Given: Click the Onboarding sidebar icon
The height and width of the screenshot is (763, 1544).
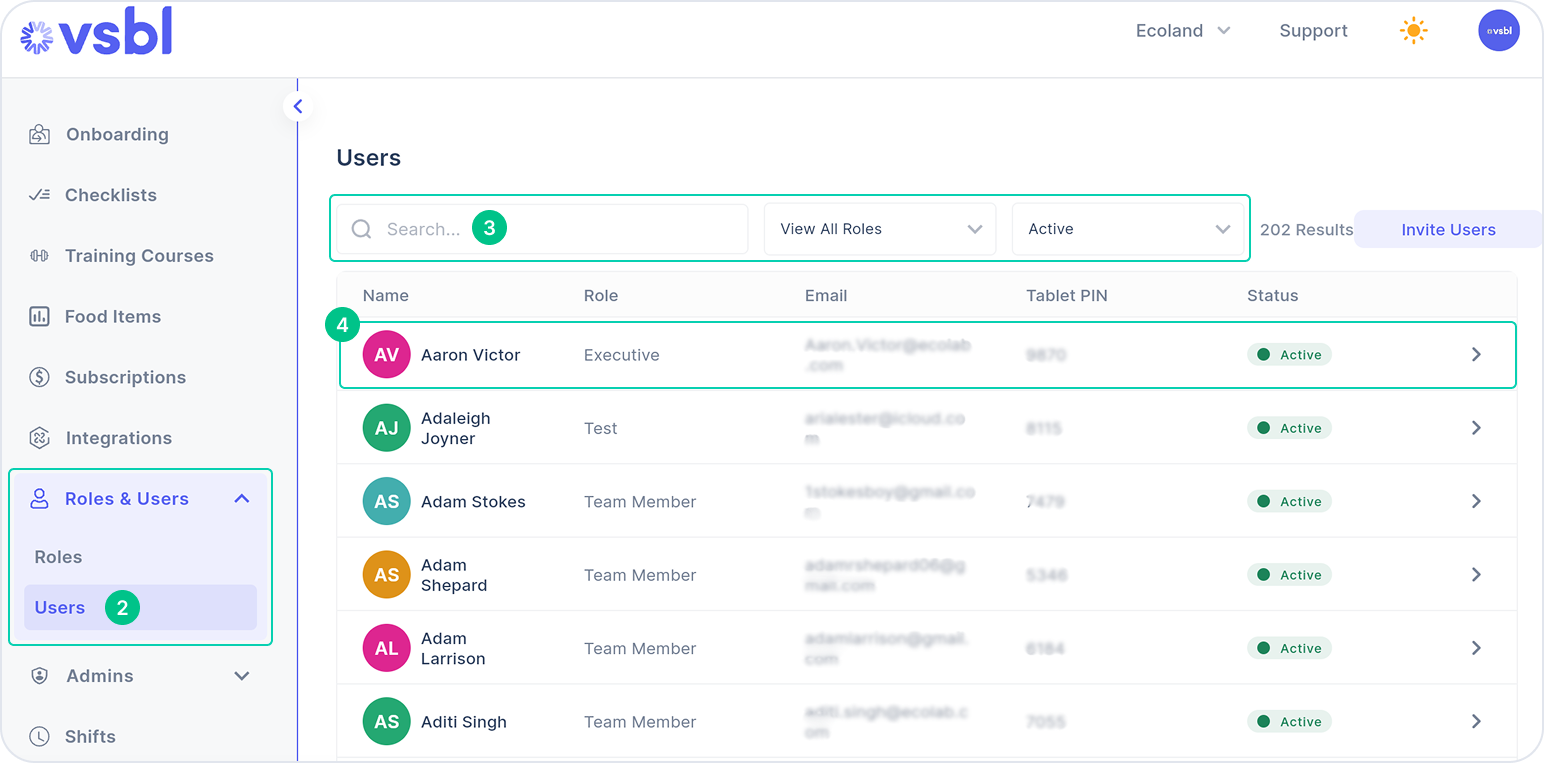Looking at the screenshot, I should click(x=39, y=135).
